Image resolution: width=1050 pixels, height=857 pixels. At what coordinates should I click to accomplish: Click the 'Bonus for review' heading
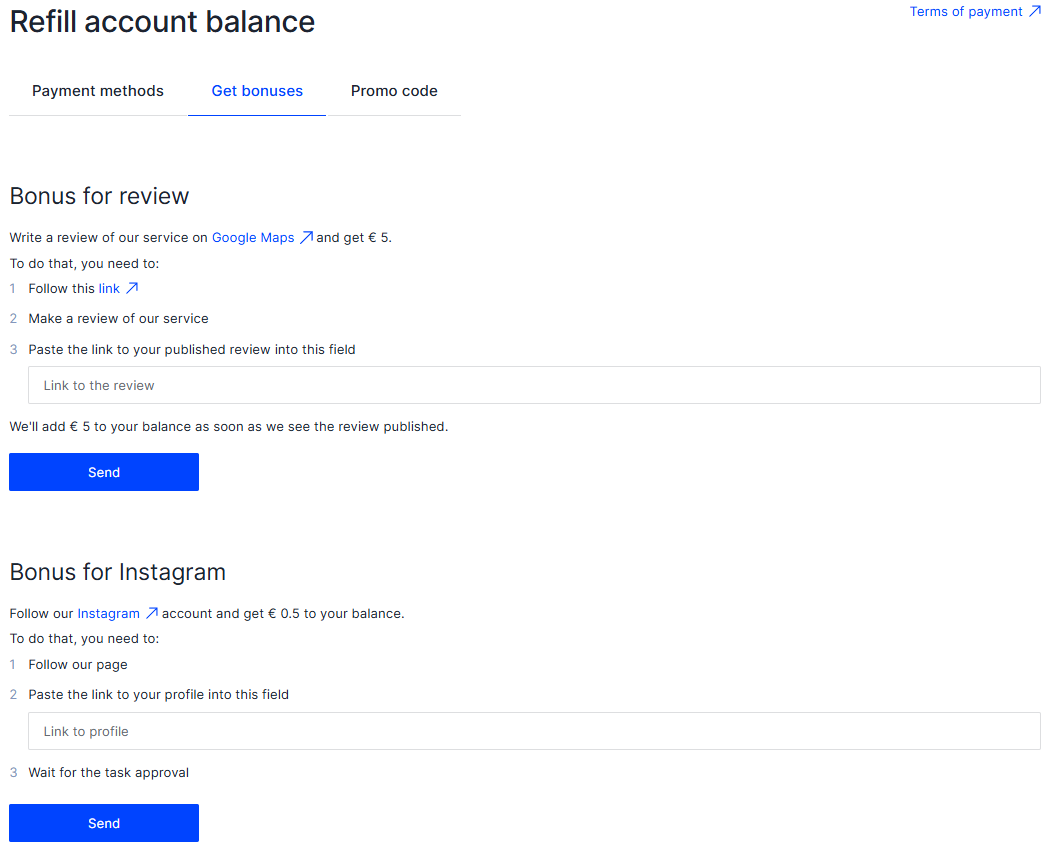tap(99, 196)
